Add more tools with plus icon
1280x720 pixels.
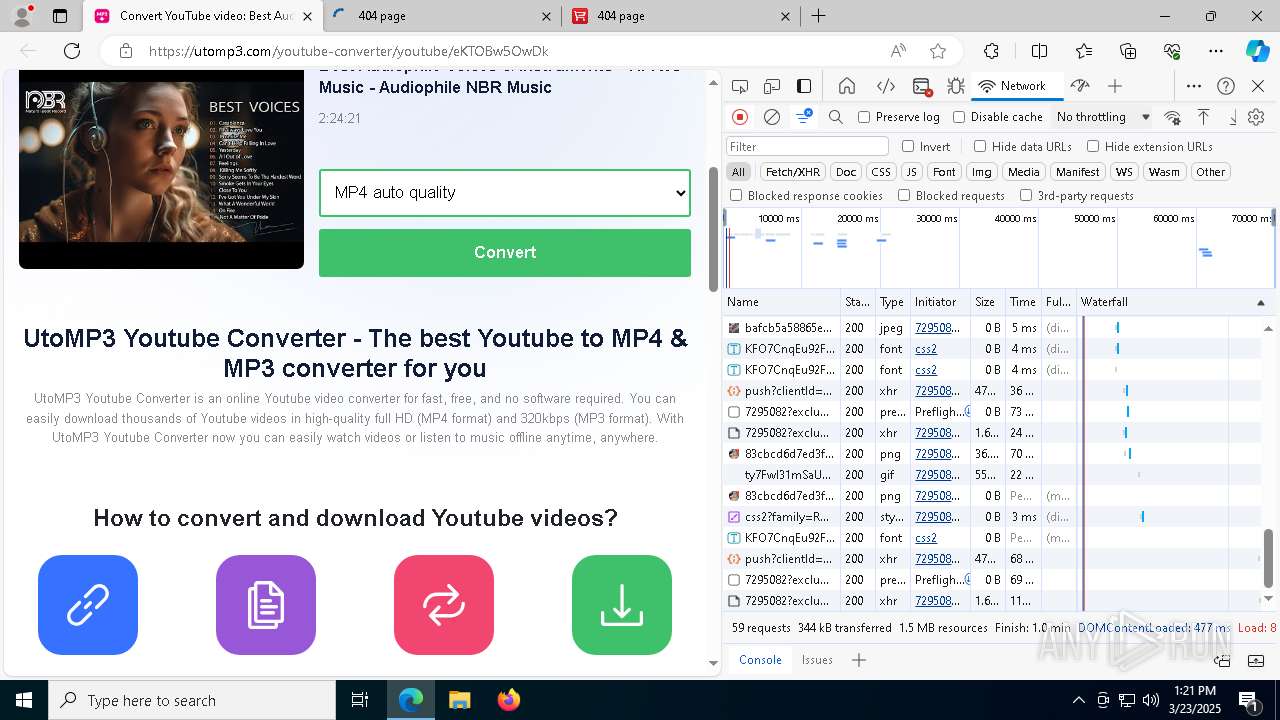(x=1115, y=86)
